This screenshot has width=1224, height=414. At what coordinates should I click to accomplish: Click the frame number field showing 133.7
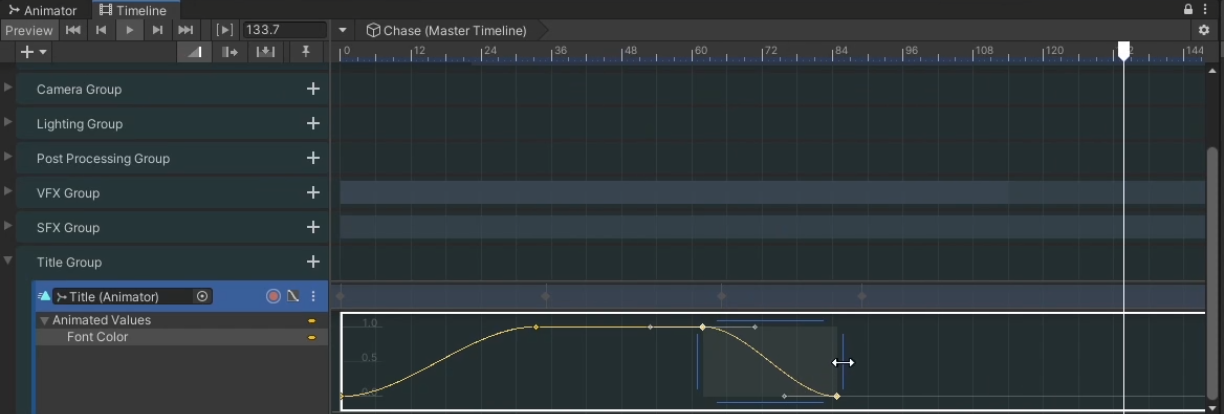pos(284,31)
